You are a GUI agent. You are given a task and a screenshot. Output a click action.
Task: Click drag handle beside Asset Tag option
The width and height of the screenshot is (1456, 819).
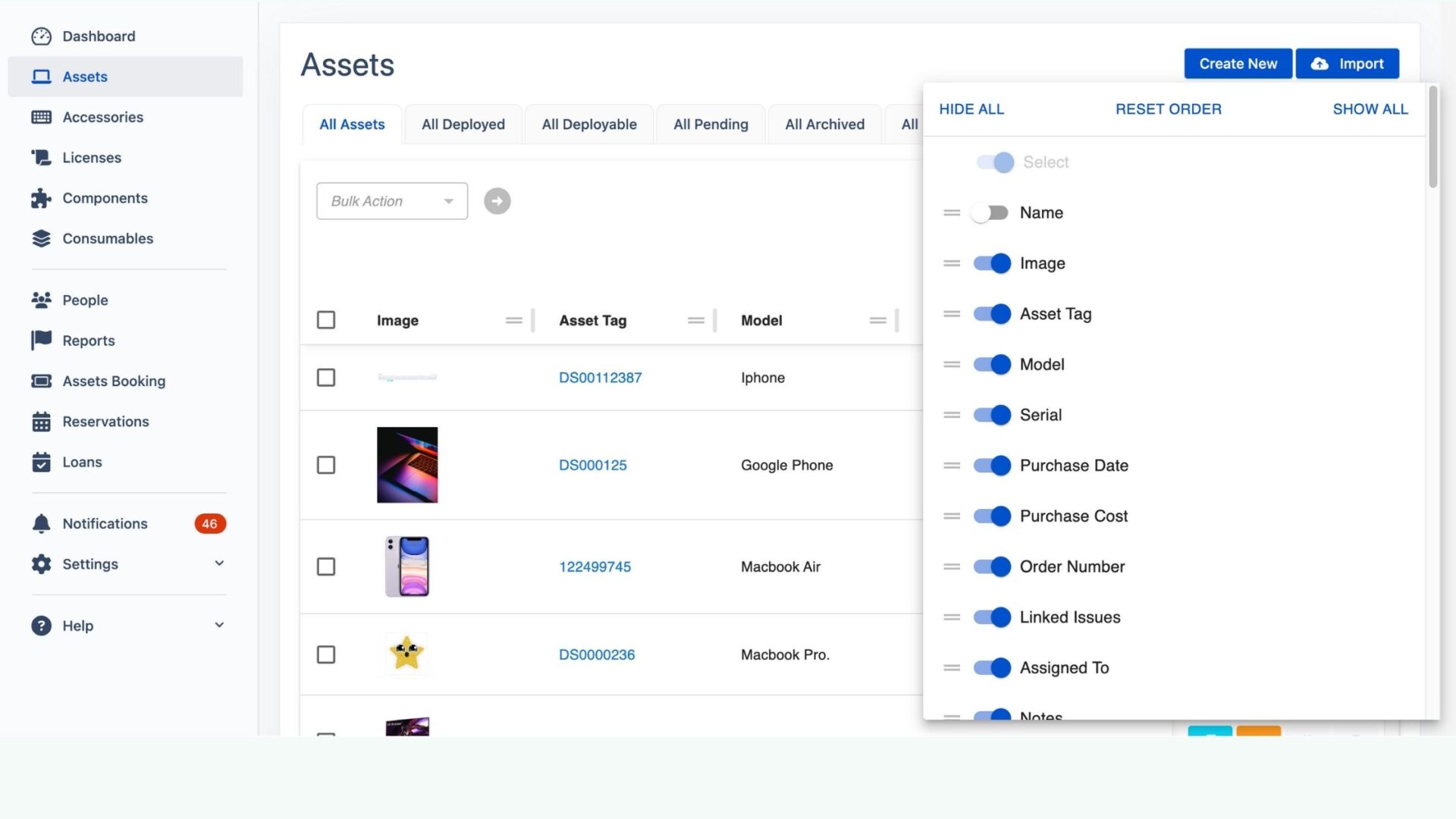[x=952, y=314]
